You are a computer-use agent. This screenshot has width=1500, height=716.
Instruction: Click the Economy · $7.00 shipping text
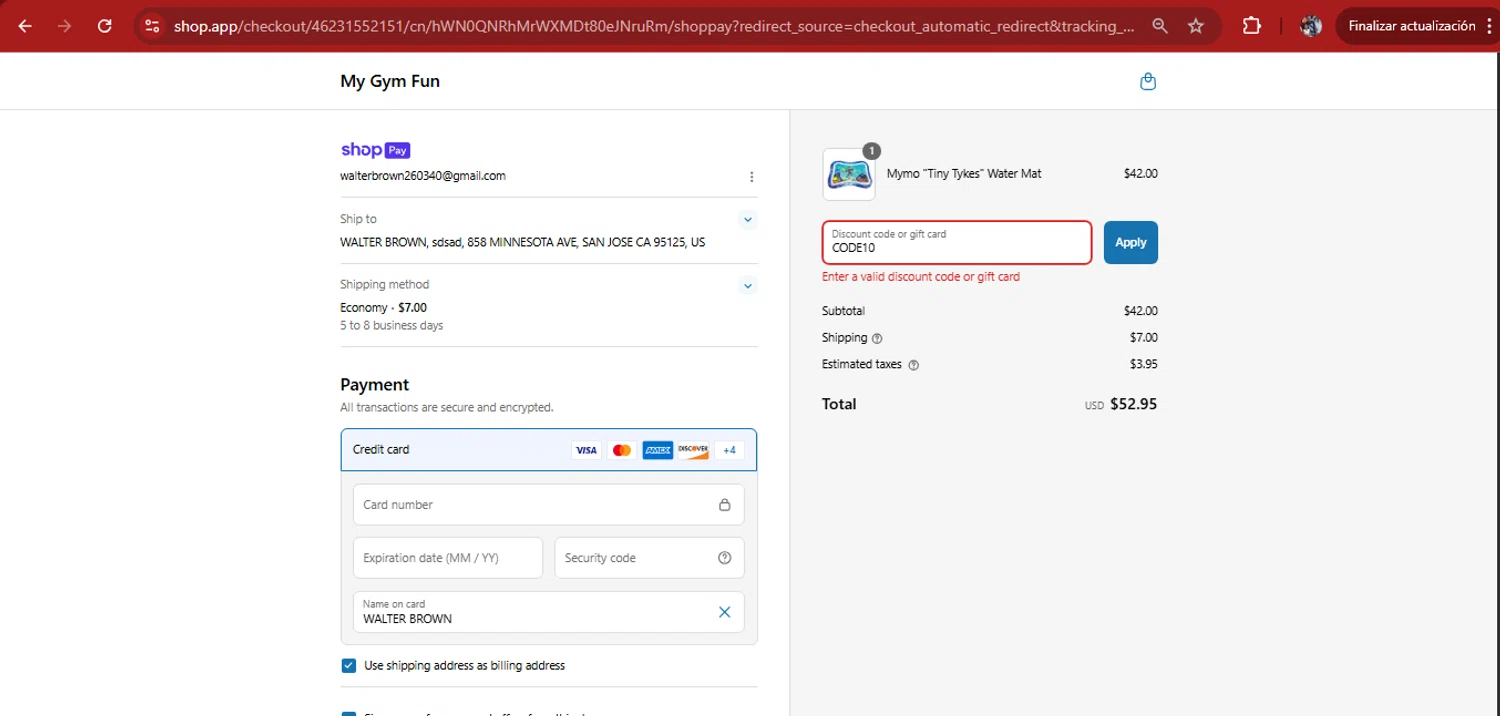tap(383, 308)
